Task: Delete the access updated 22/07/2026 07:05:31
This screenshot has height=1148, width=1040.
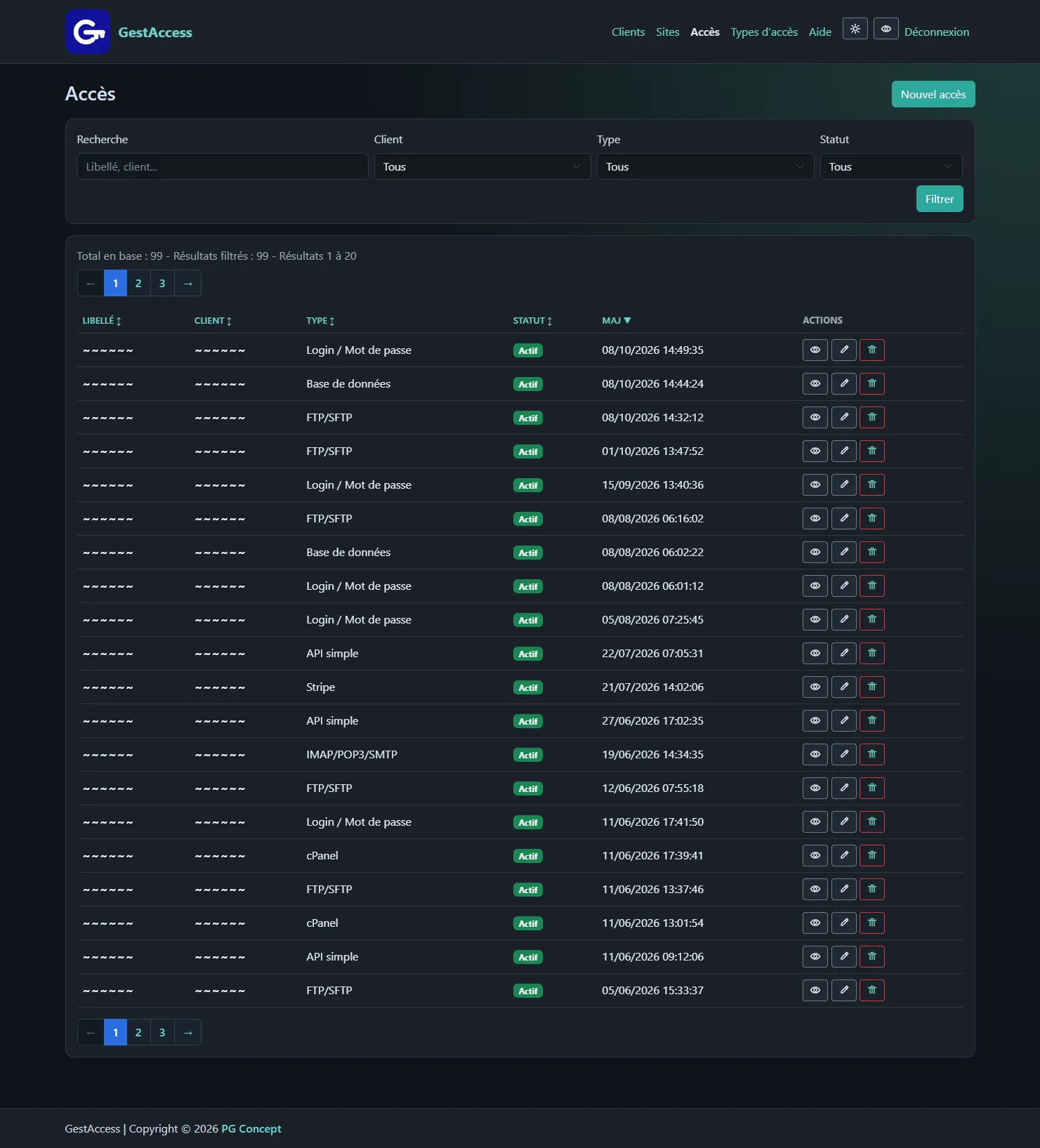Action: pyautogui.click(x=871, y=653)
